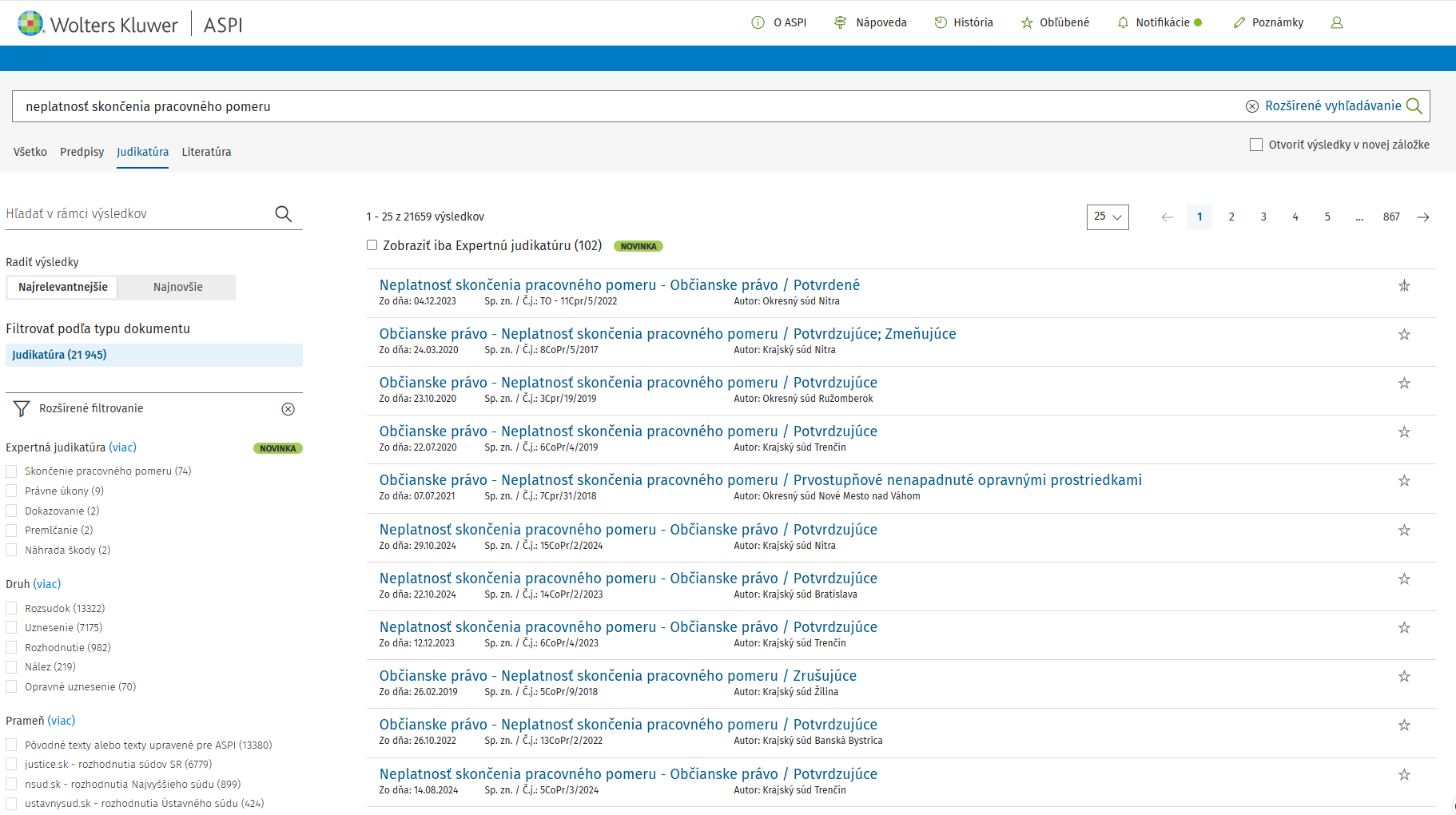Clear the search query with the X icon

[1252, 106]
